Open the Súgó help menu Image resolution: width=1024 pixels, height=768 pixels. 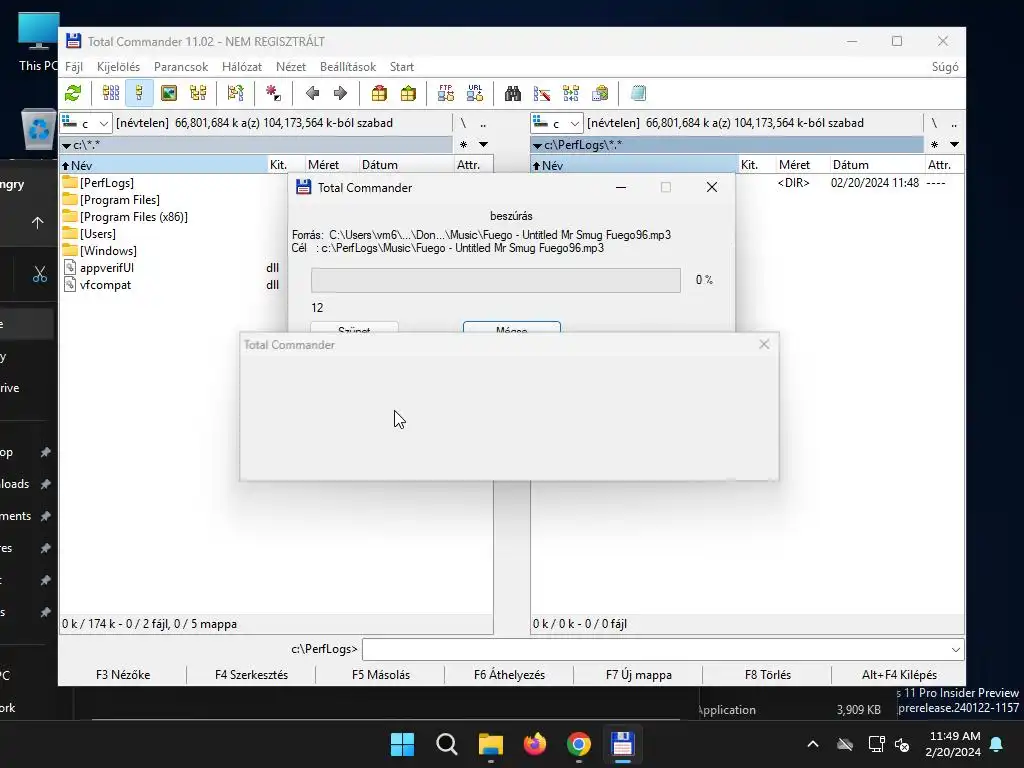point(945,67)
